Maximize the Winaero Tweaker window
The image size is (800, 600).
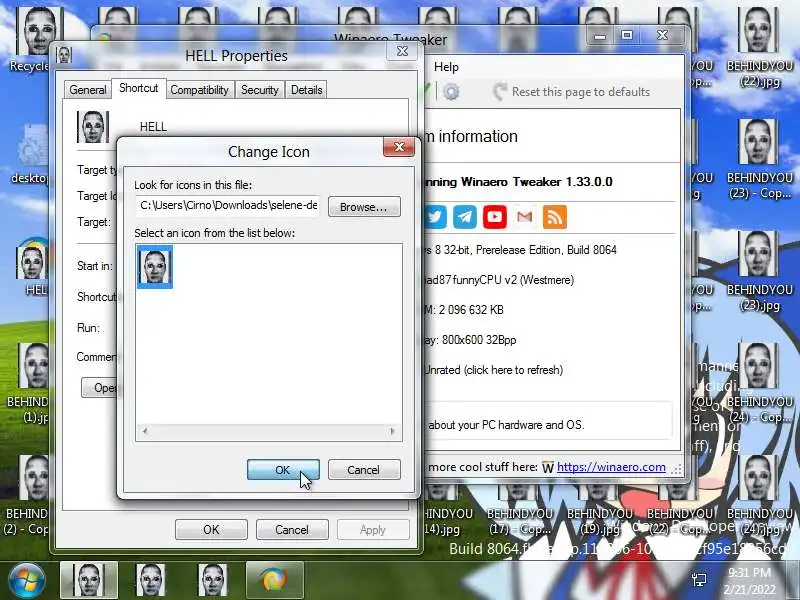click(x=627, y=36)
